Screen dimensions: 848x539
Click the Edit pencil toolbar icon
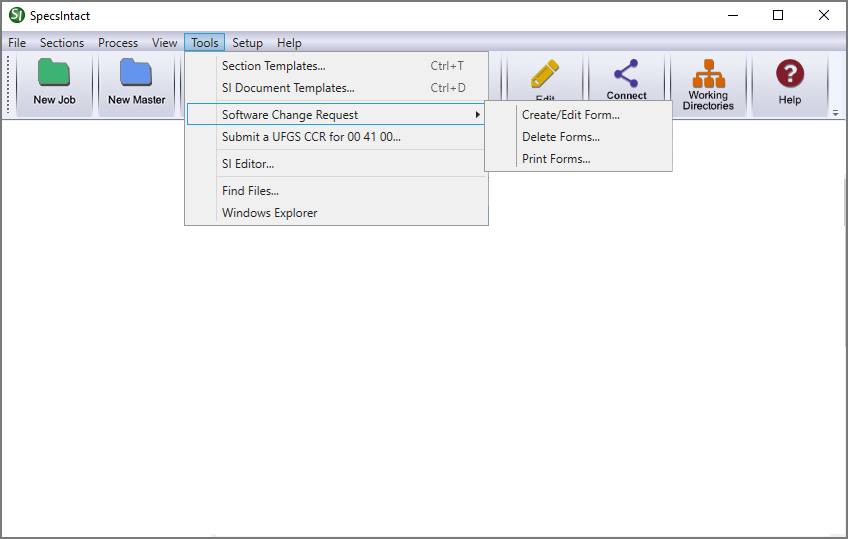pos(545,74)
